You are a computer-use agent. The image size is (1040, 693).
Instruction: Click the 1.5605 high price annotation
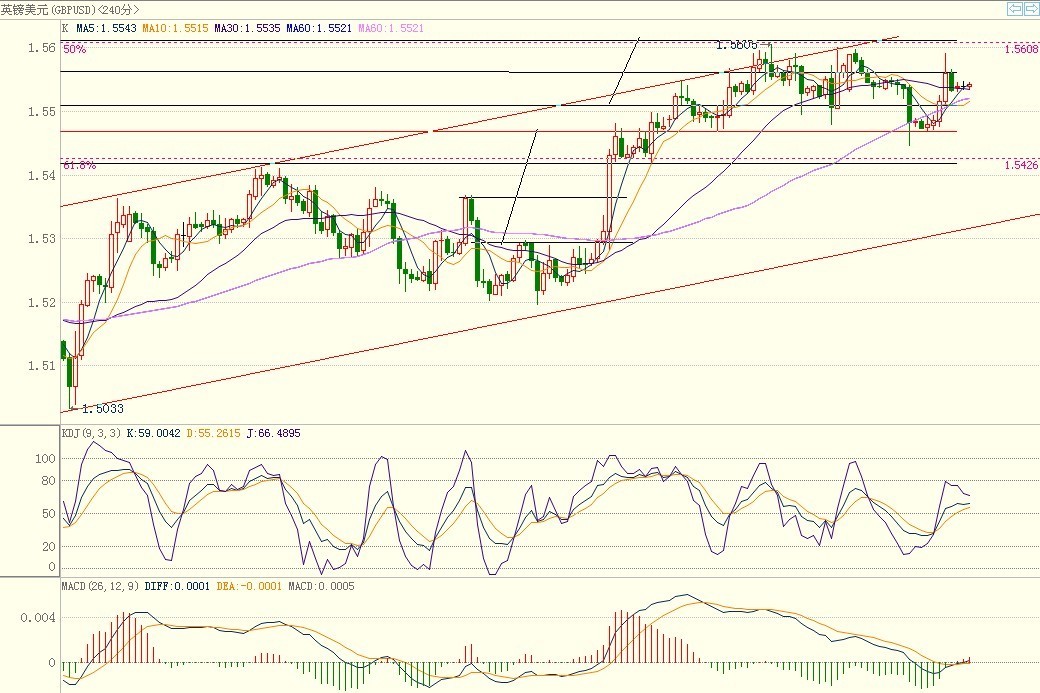tap(736, 45)
